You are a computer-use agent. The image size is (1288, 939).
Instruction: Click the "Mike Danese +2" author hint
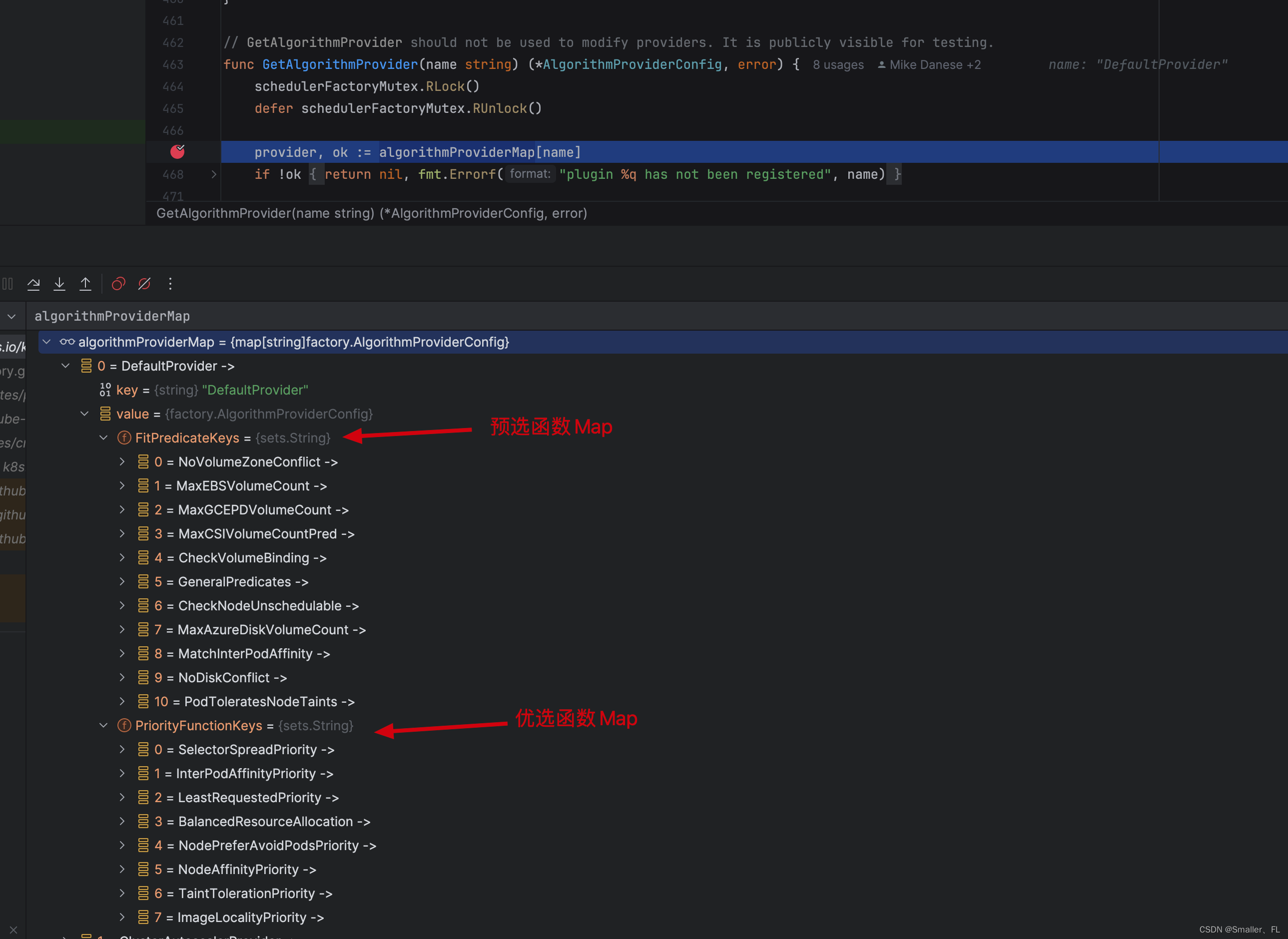929,65
